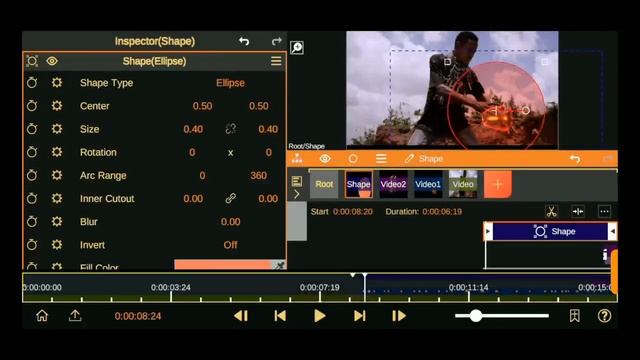Edit Arc Range end value 360

258,176
